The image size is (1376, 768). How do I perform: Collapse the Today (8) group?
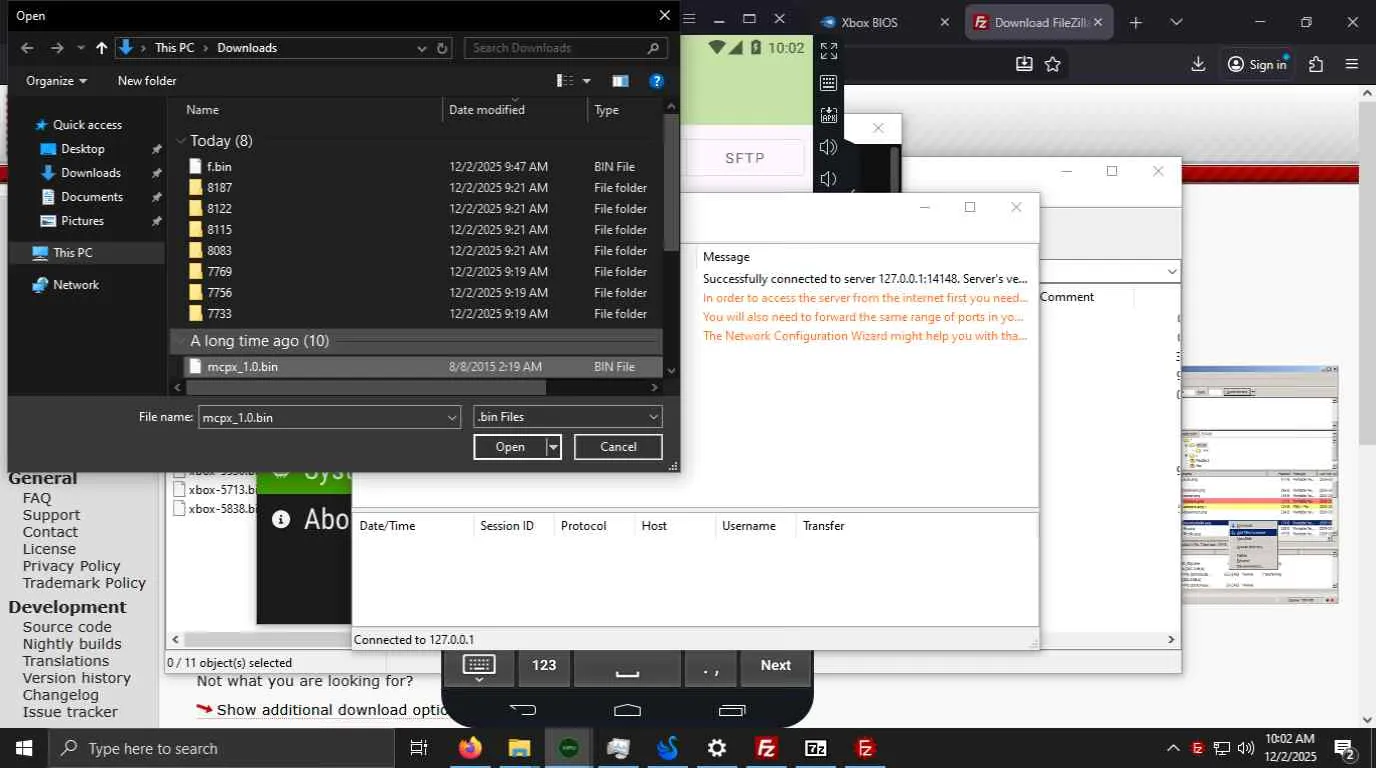tap(181, 141)
